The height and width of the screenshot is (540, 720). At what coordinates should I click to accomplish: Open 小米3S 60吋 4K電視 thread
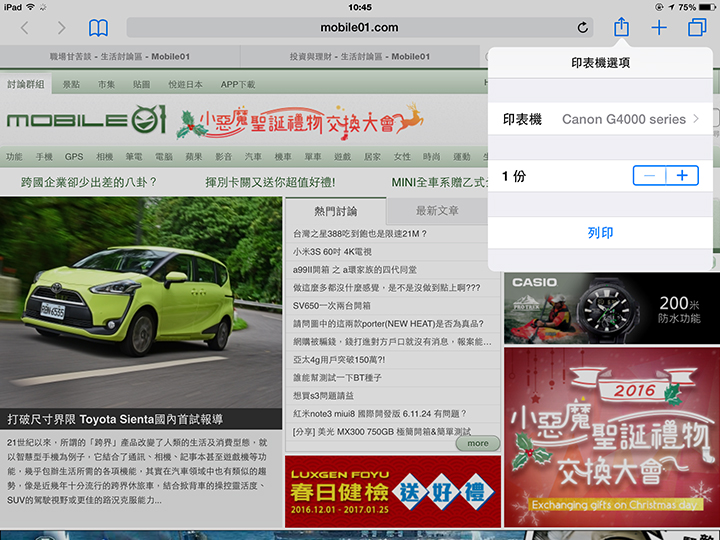pos(332,252)
